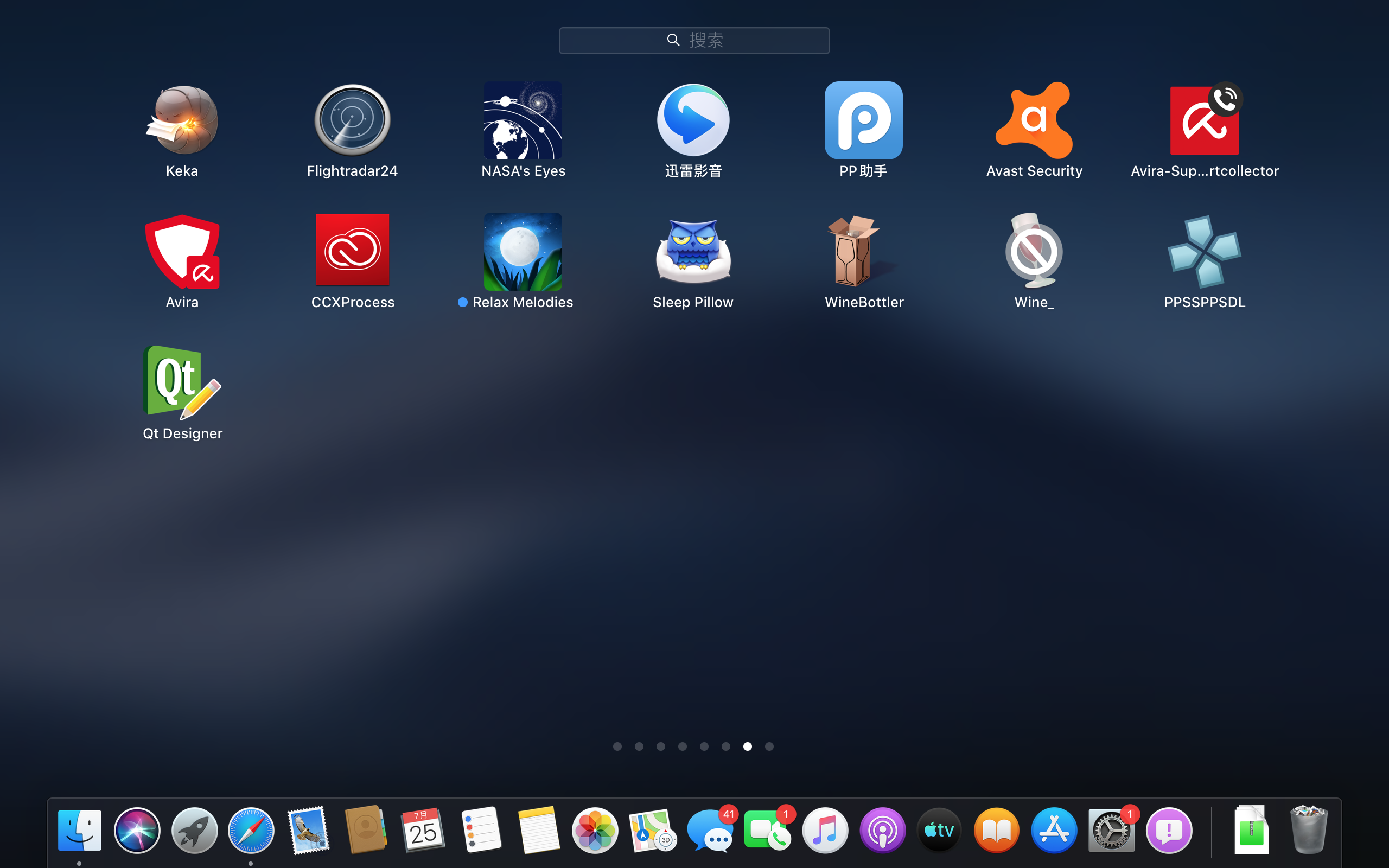Go to last Launchpad page dot
The image size is (1389, 868).
(769, 746)
